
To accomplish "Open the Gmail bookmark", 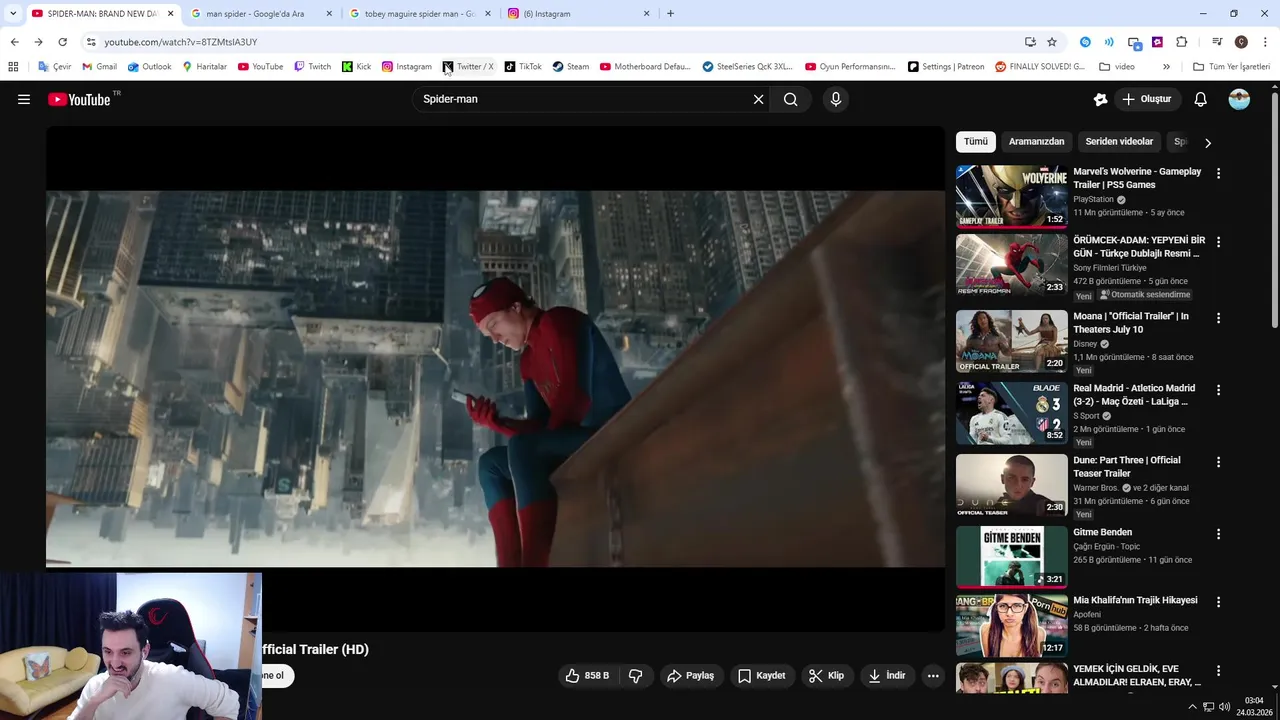I will tap(99, 67).
